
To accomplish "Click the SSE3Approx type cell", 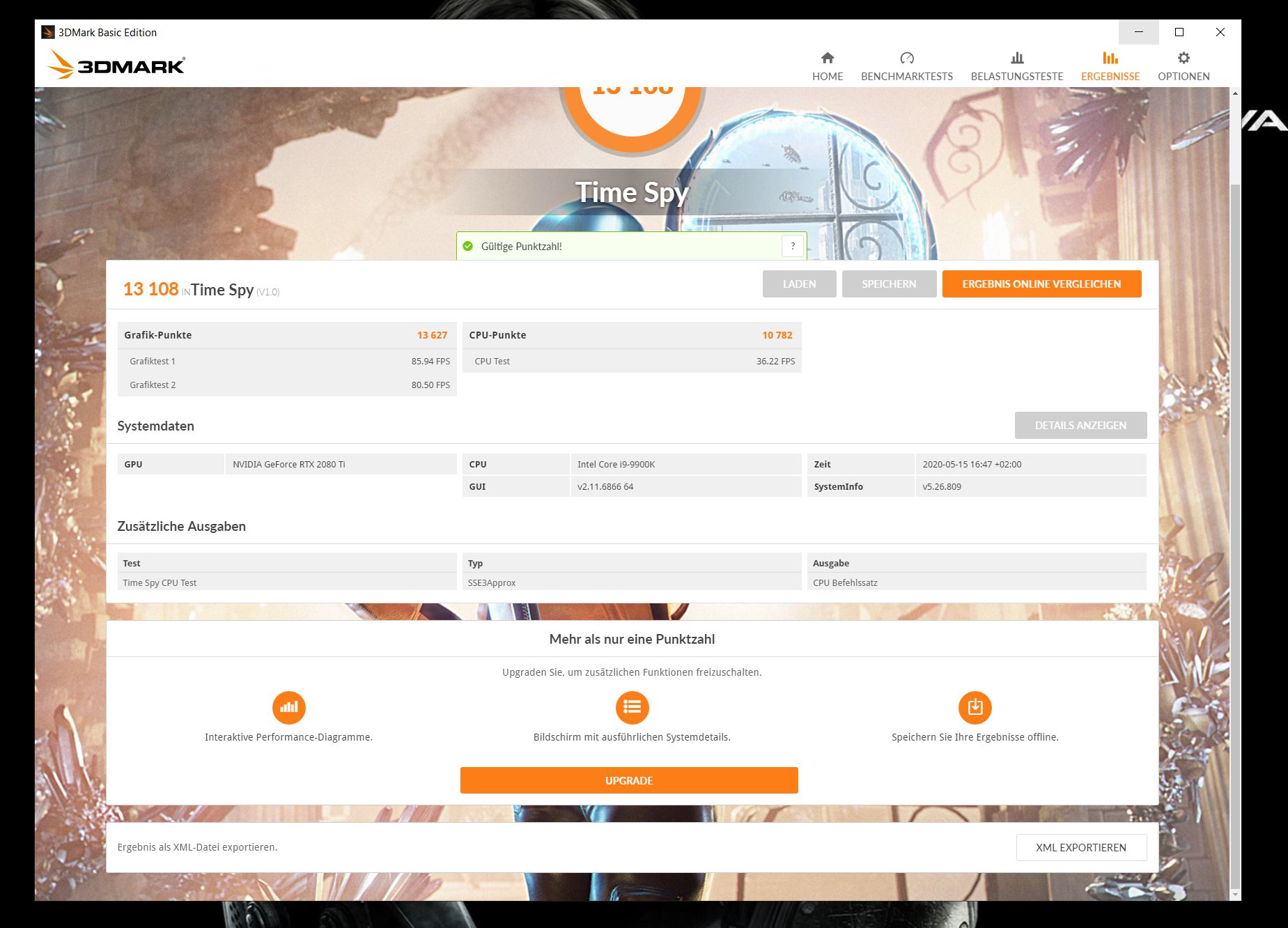I will pos(632,582).
